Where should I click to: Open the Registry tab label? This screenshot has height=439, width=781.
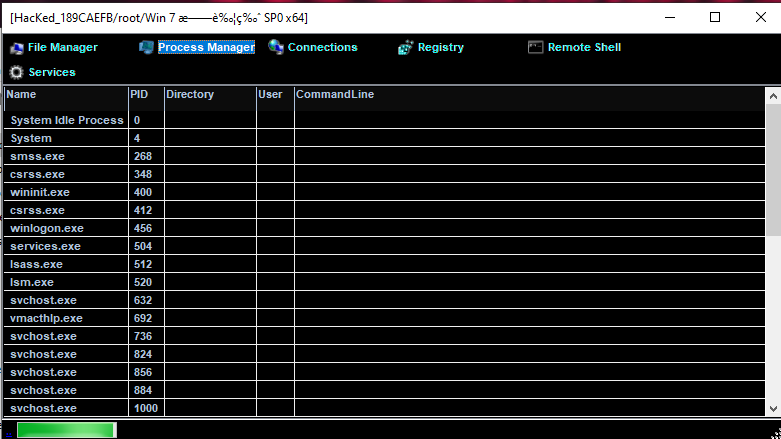click(440, 47)
